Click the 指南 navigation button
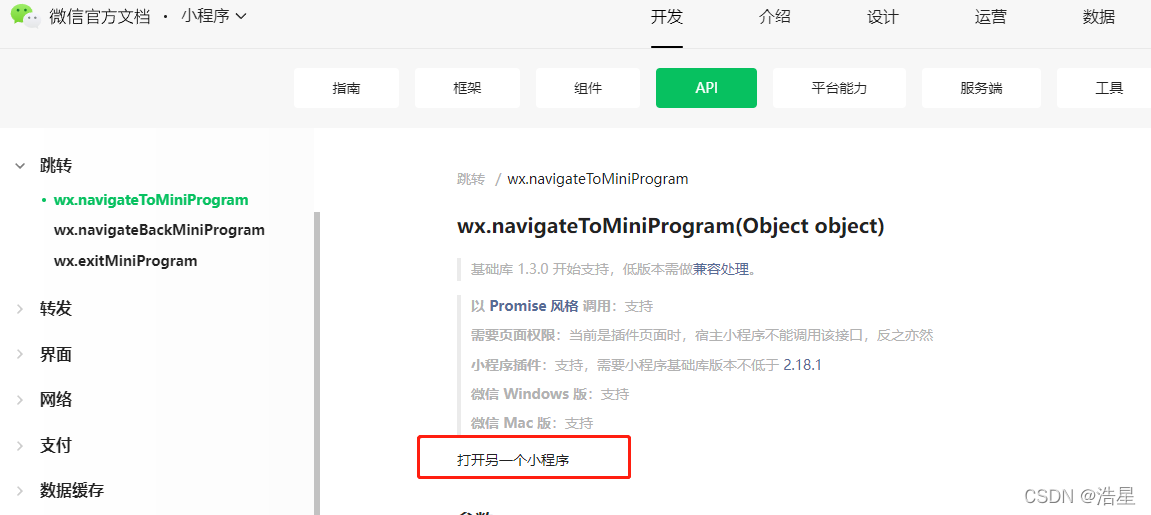 [x=346, y=88]
